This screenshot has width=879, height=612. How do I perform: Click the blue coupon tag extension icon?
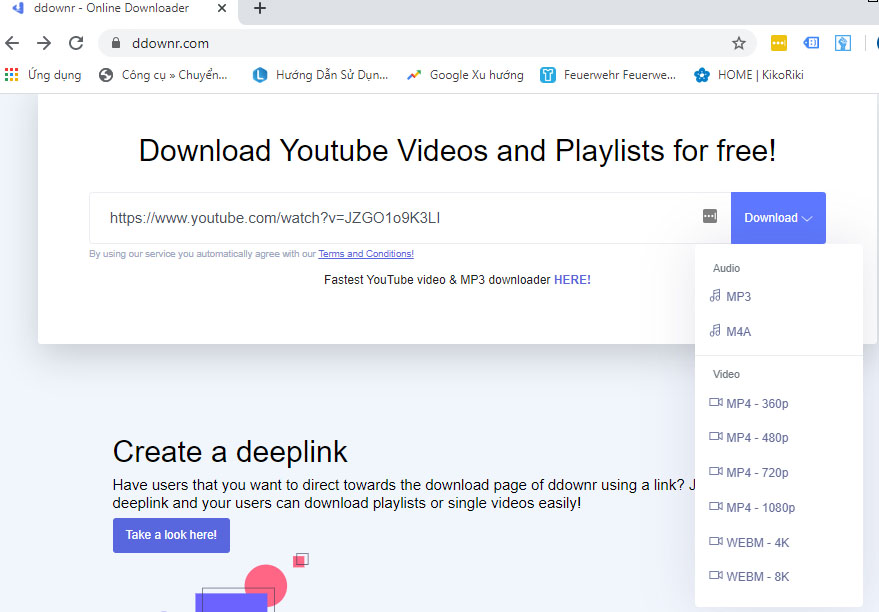[810, 43]
